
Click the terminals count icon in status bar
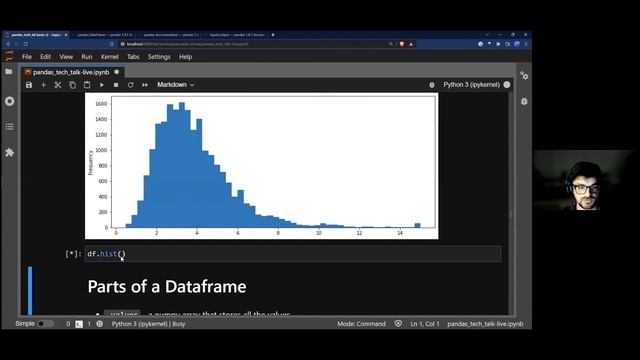coord(79,324)
